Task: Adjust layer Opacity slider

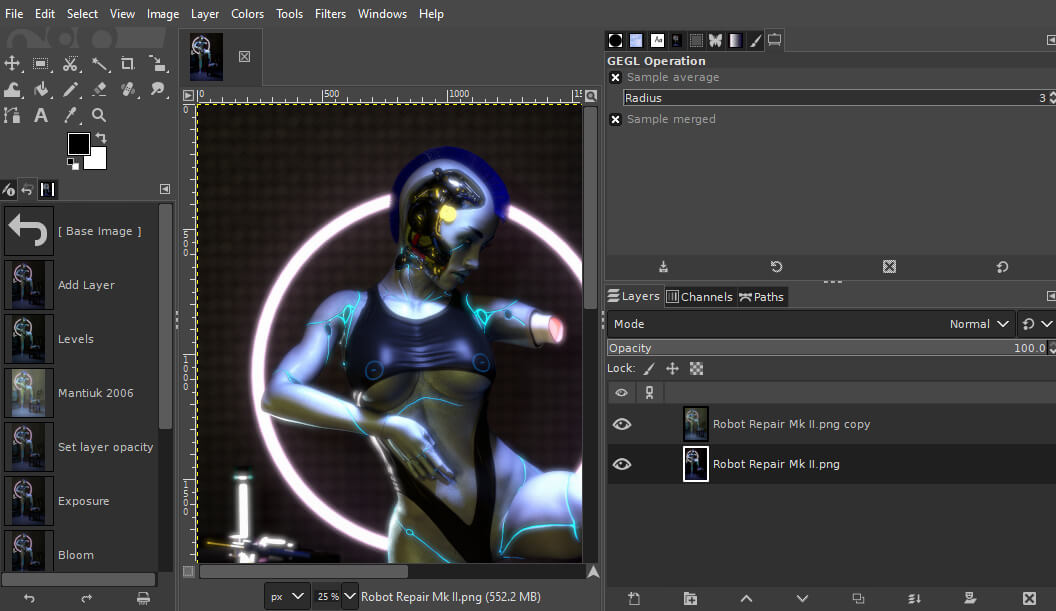Action: (828, 348)
